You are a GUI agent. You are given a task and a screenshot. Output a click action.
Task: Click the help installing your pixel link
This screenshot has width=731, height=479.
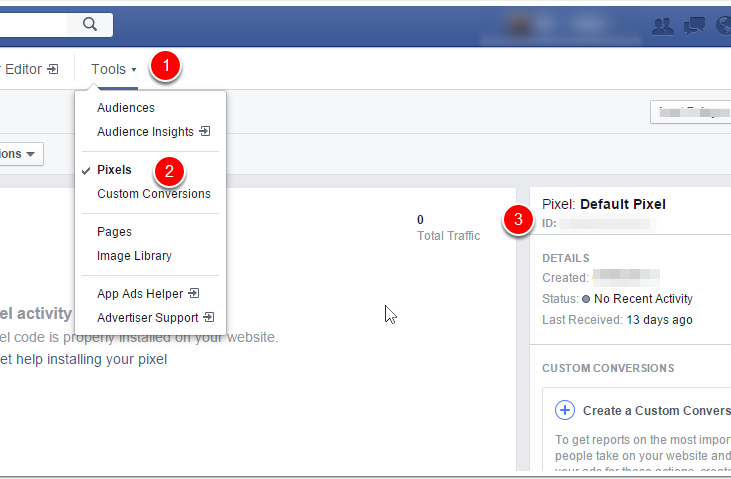tap(83, 360)
